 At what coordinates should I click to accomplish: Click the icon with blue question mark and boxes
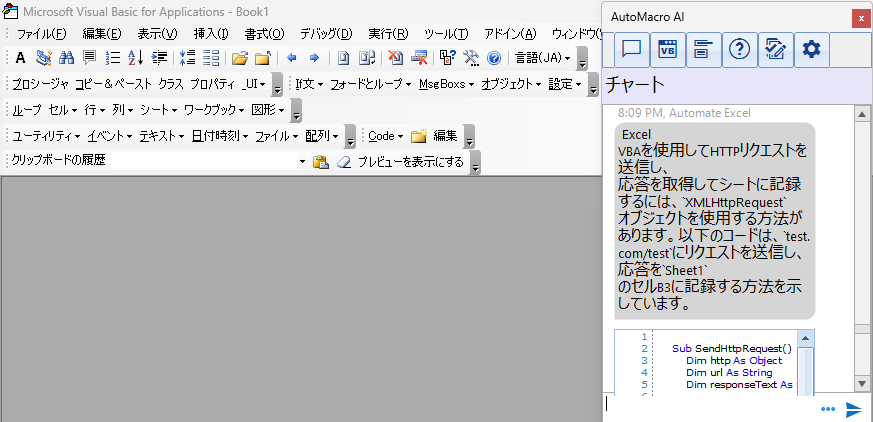point(448,57)
